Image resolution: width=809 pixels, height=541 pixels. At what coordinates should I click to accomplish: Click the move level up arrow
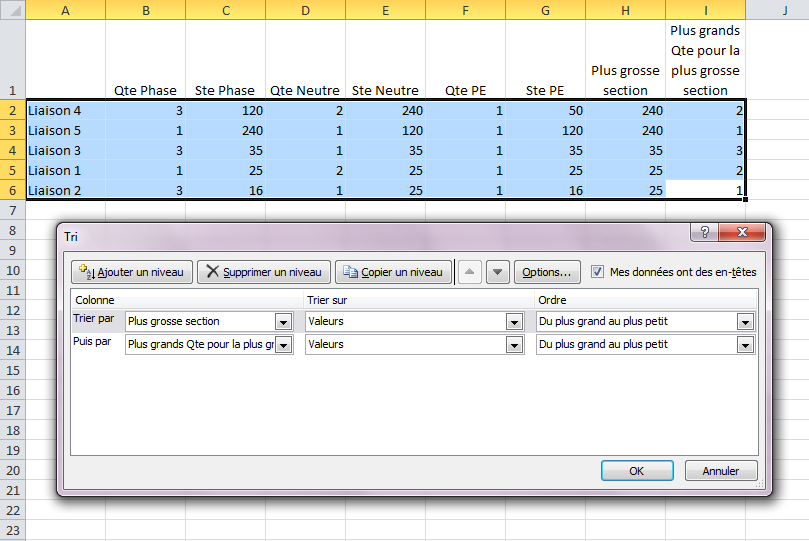(471, 272)
